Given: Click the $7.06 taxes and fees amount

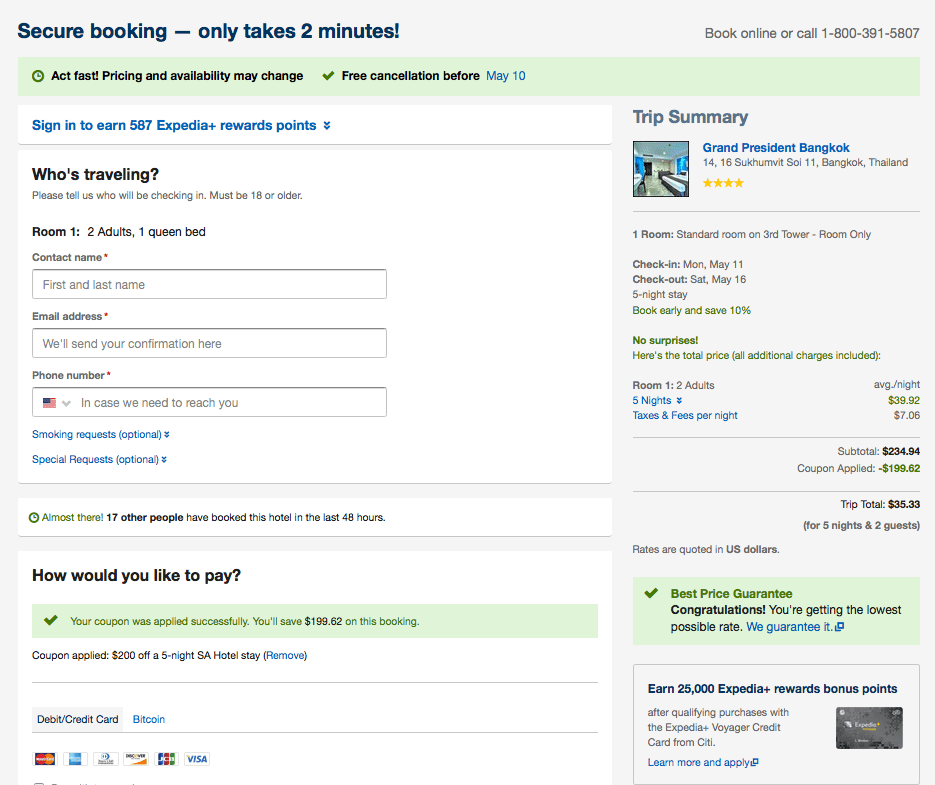Looking at the screenshot, I should (906, 415).
